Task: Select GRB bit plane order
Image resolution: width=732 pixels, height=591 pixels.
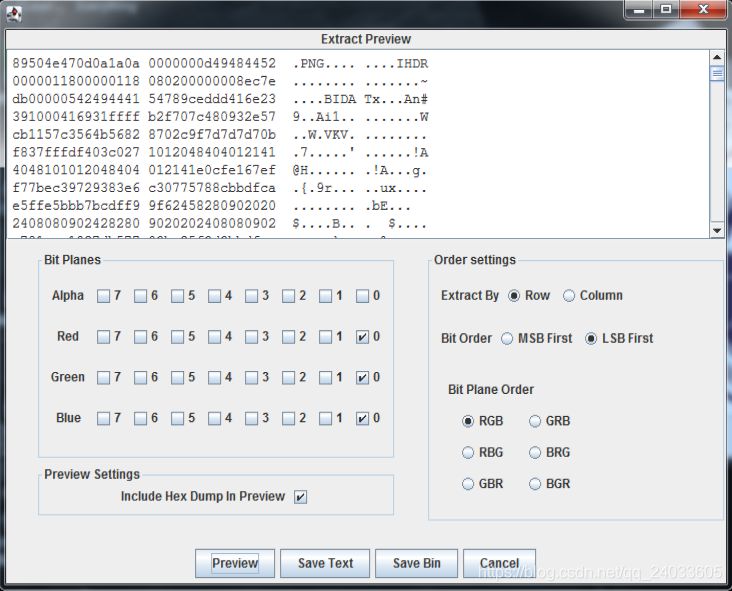Action: (x=535, y=421)
